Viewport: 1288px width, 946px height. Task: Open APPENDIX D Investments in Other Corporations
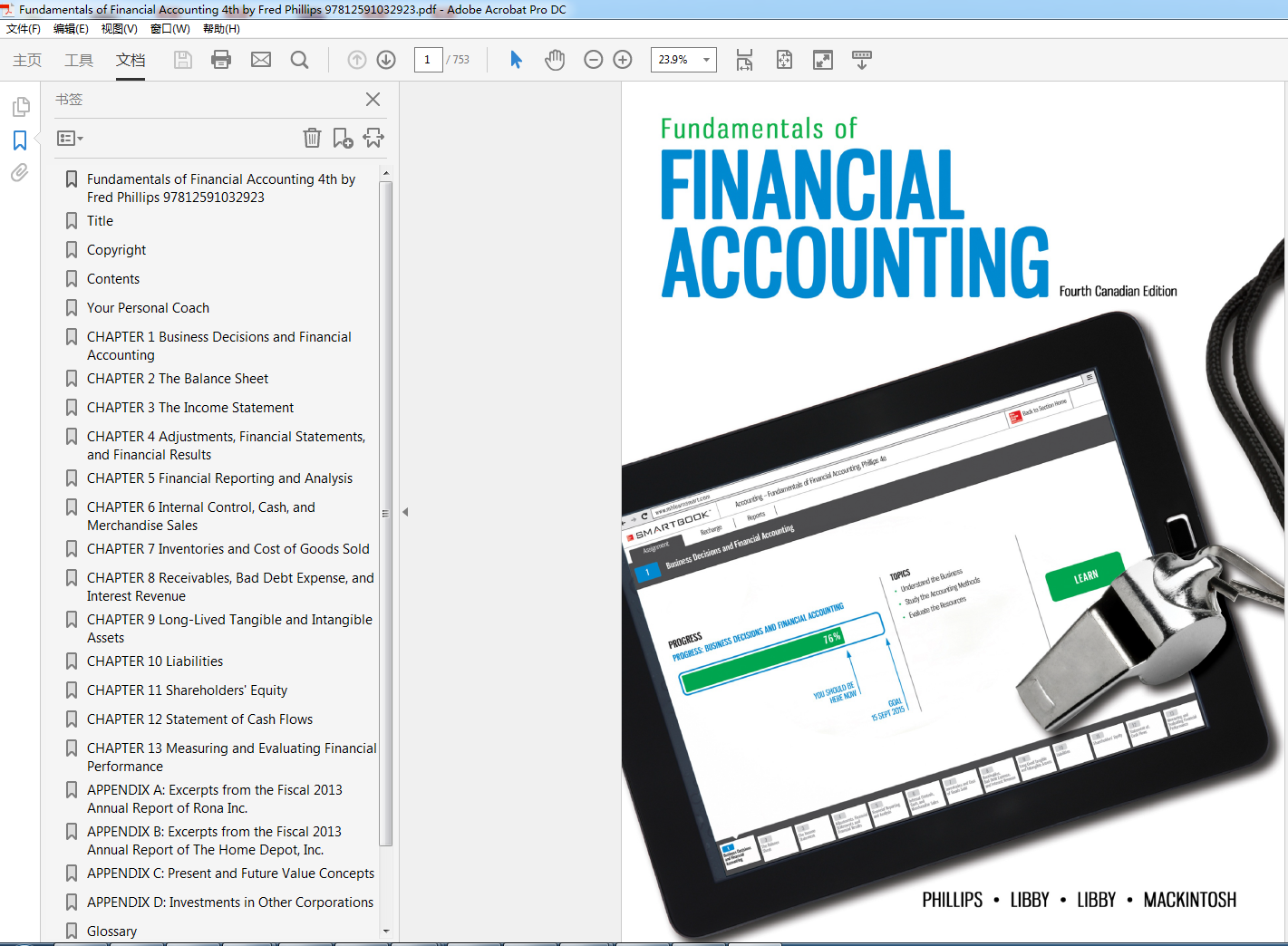click(x=230, y=903)
